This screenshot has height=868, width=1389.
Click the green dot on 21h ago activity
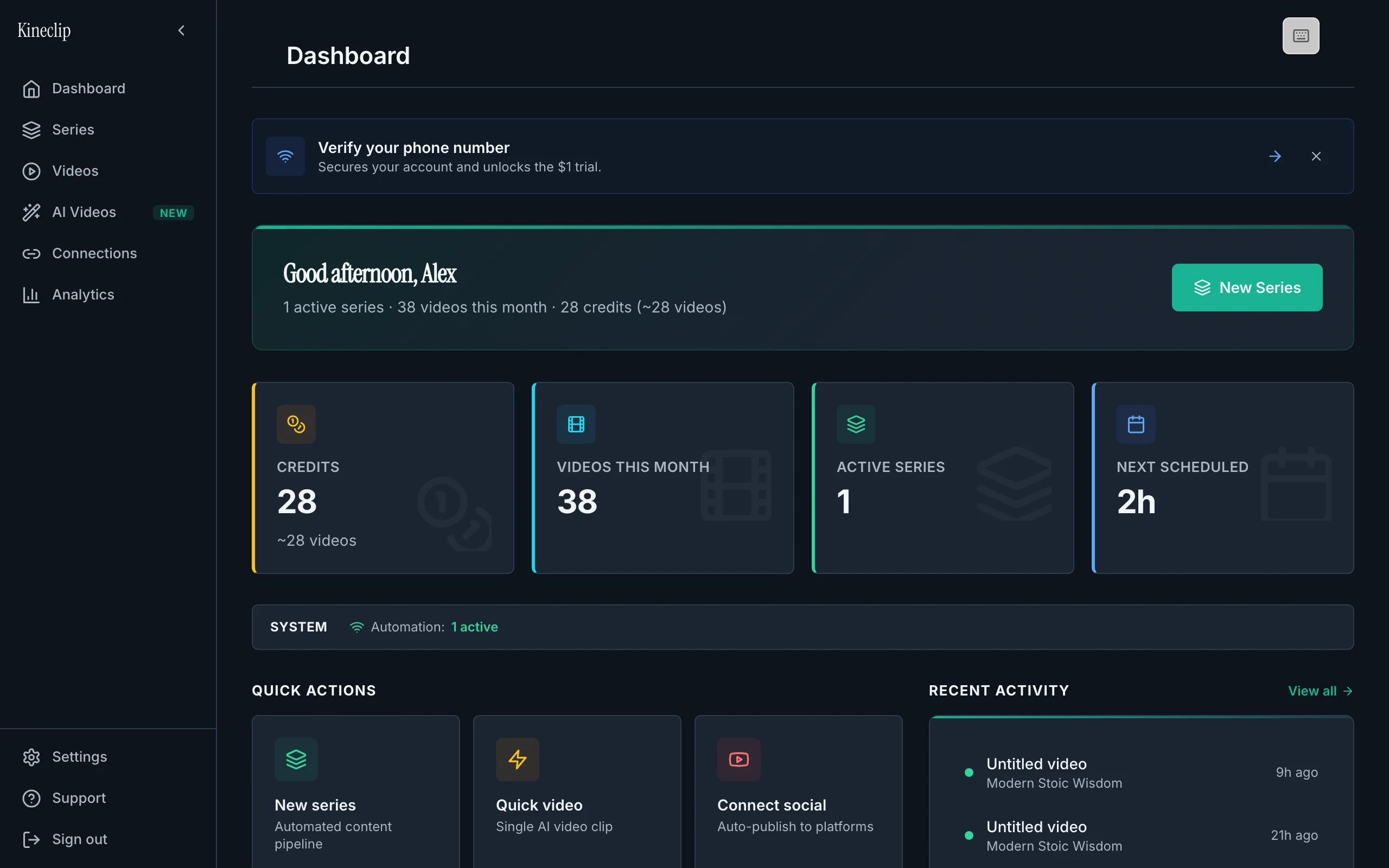969,836
